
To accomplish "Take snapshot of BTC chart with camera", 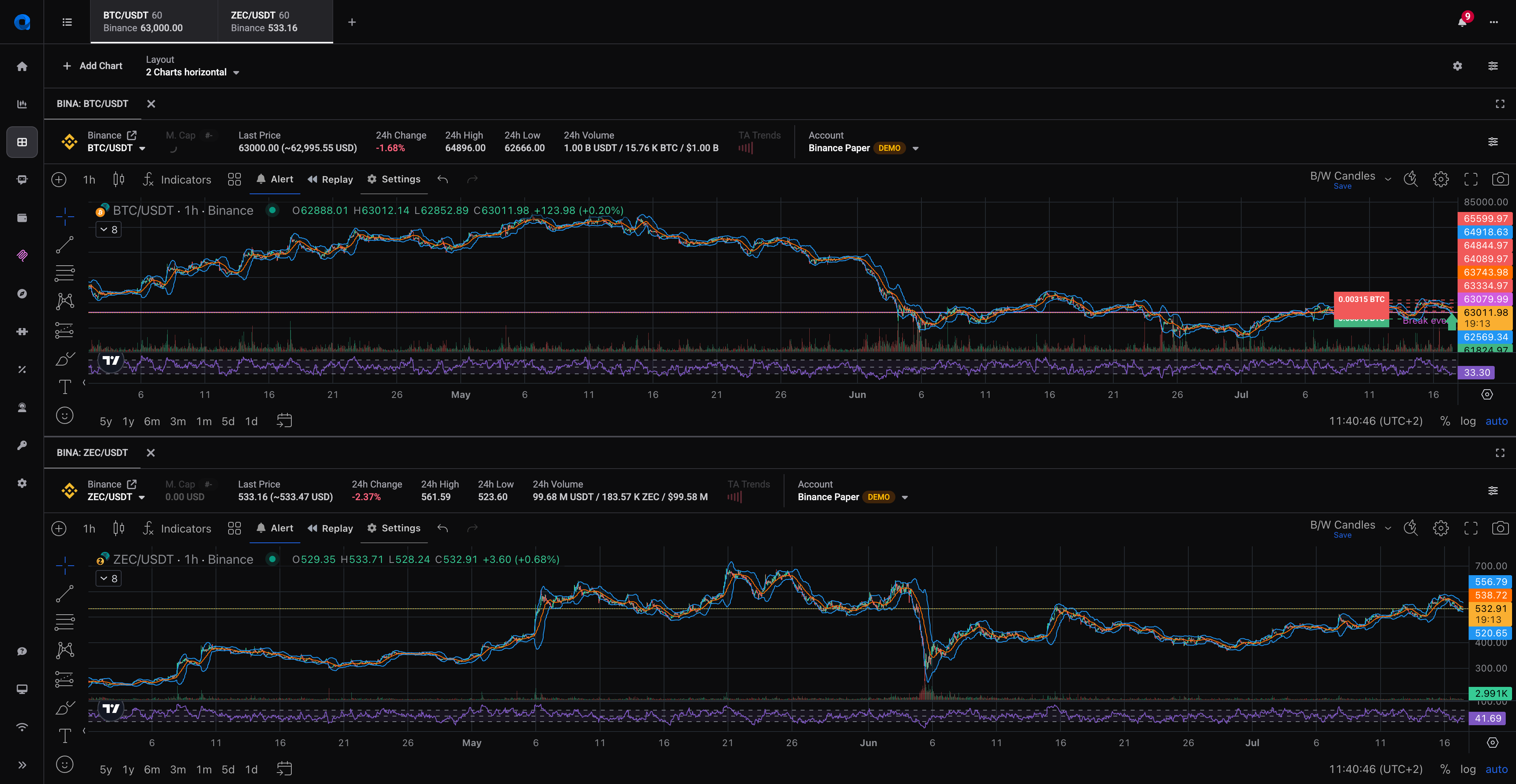I will (x=1500, y=180).
